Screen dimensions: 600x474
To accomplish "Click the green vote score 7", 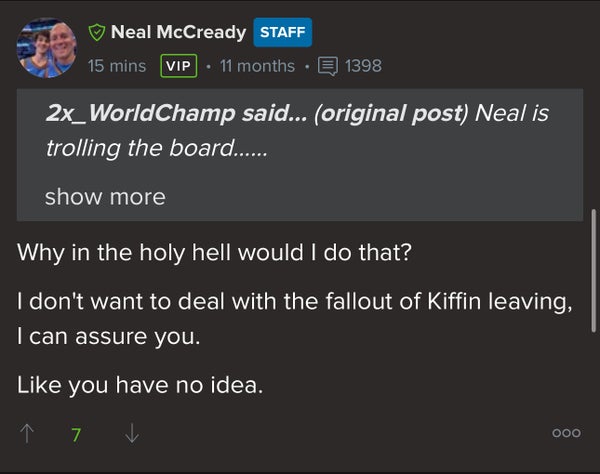I will click(77, 435).
